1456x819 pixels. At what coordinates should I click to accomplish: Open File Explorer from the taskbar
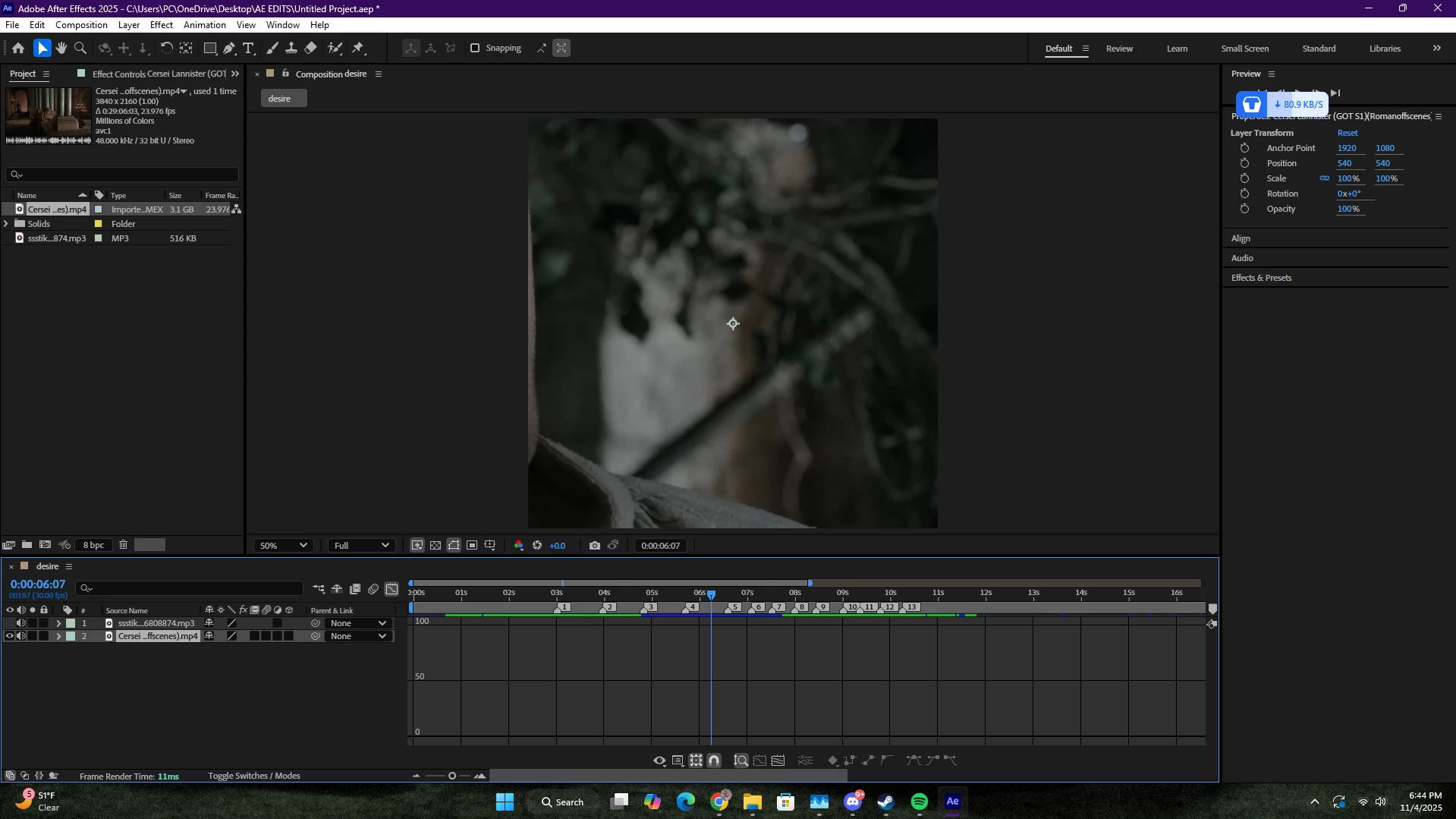pos(753,802)
